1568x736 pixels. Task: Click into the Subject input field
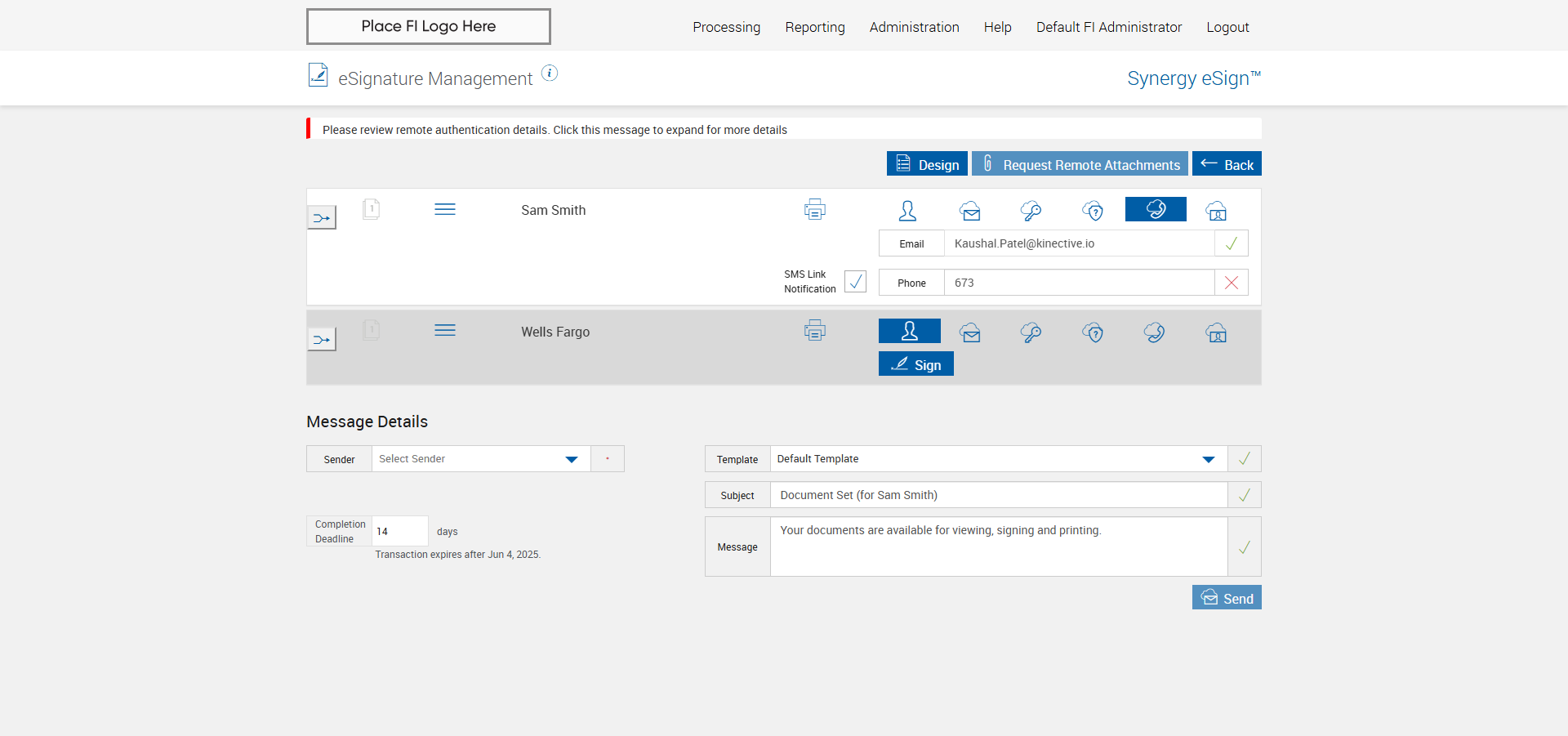coord(999,495)
